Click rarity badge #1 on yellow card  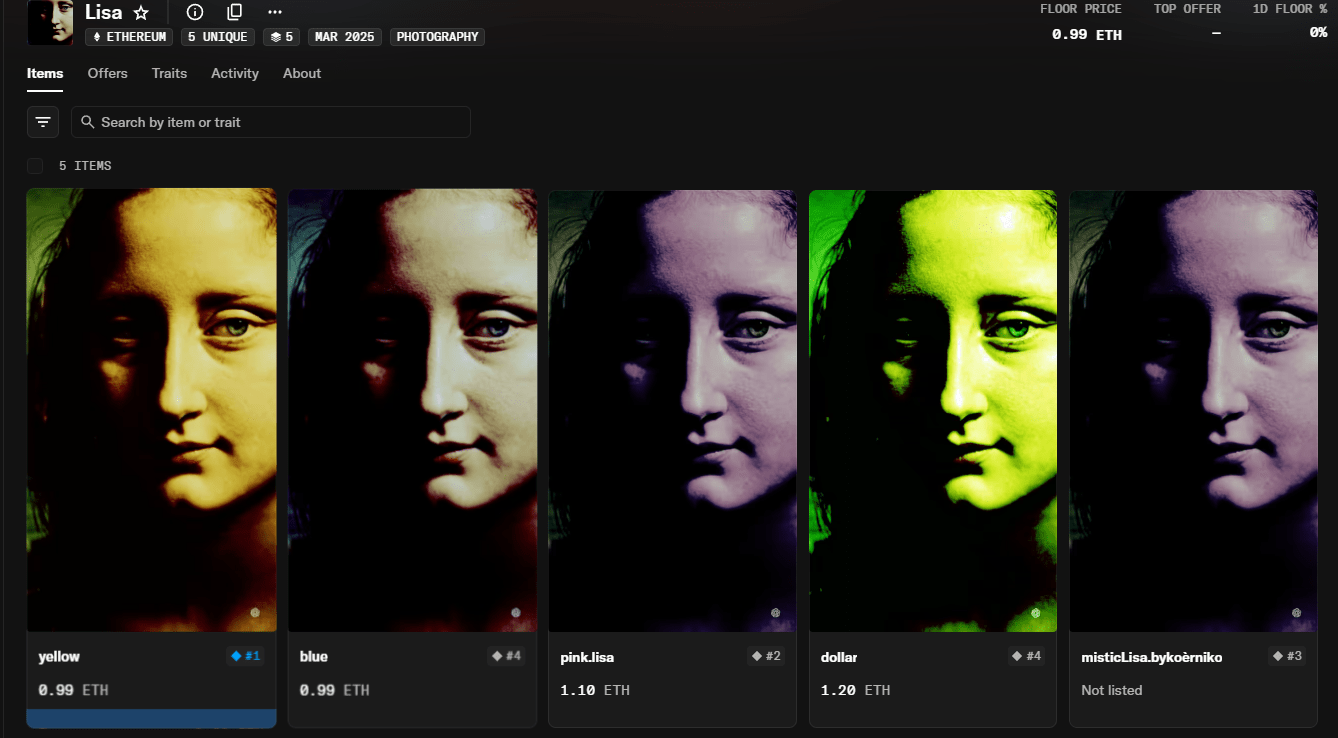246,656
